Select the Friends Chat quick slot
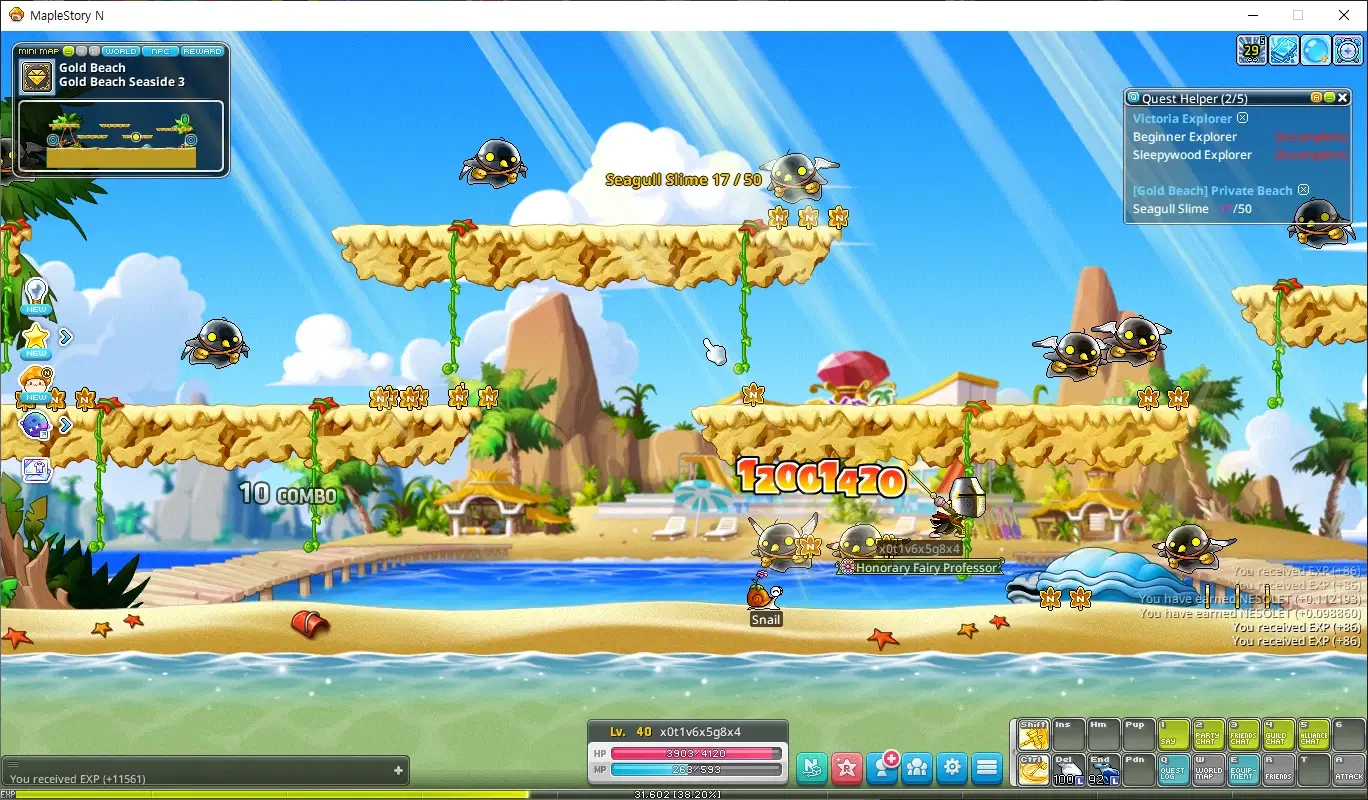The image size is (1368, 800). click(x=1244, y=735)
